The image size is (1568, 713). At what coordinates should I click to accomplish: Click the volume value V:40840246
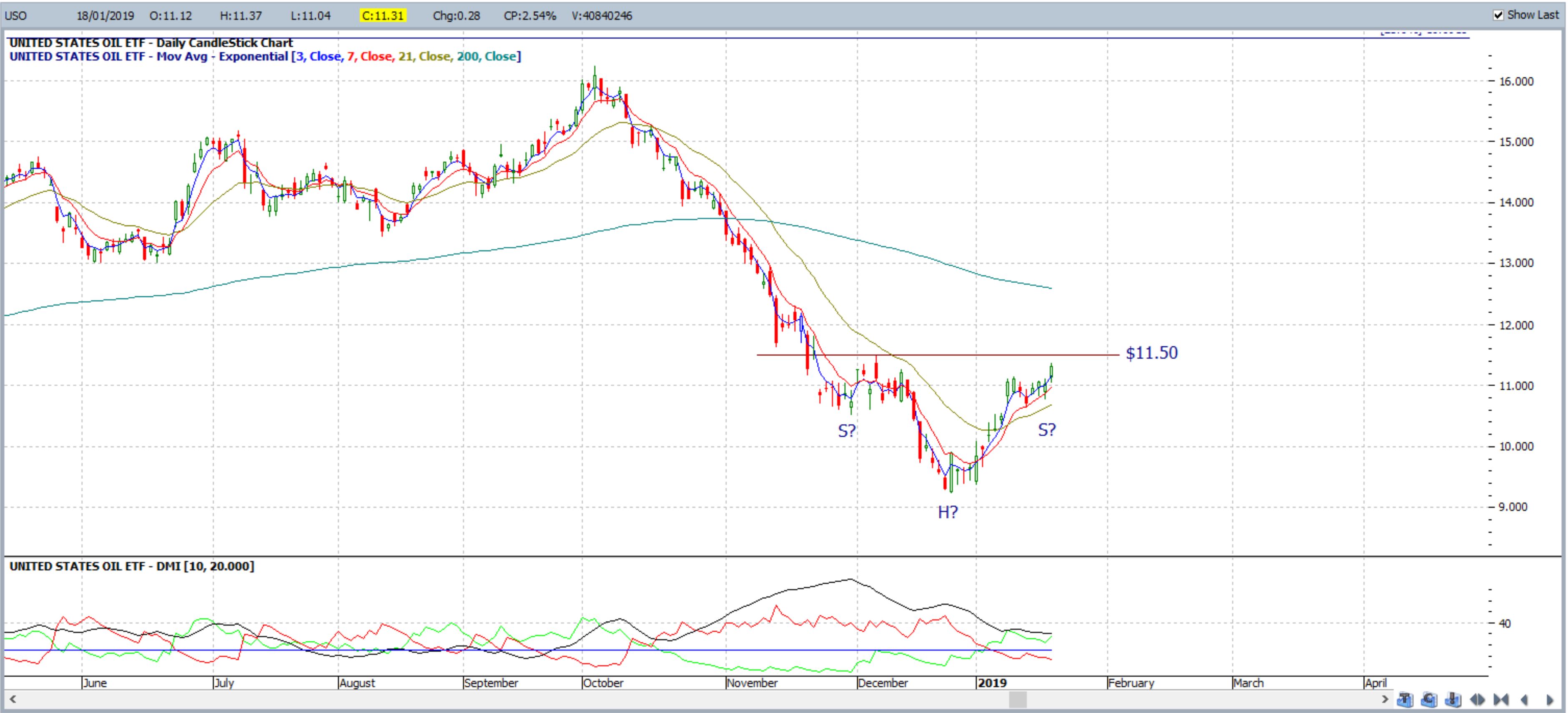click(x=602, y=16)
